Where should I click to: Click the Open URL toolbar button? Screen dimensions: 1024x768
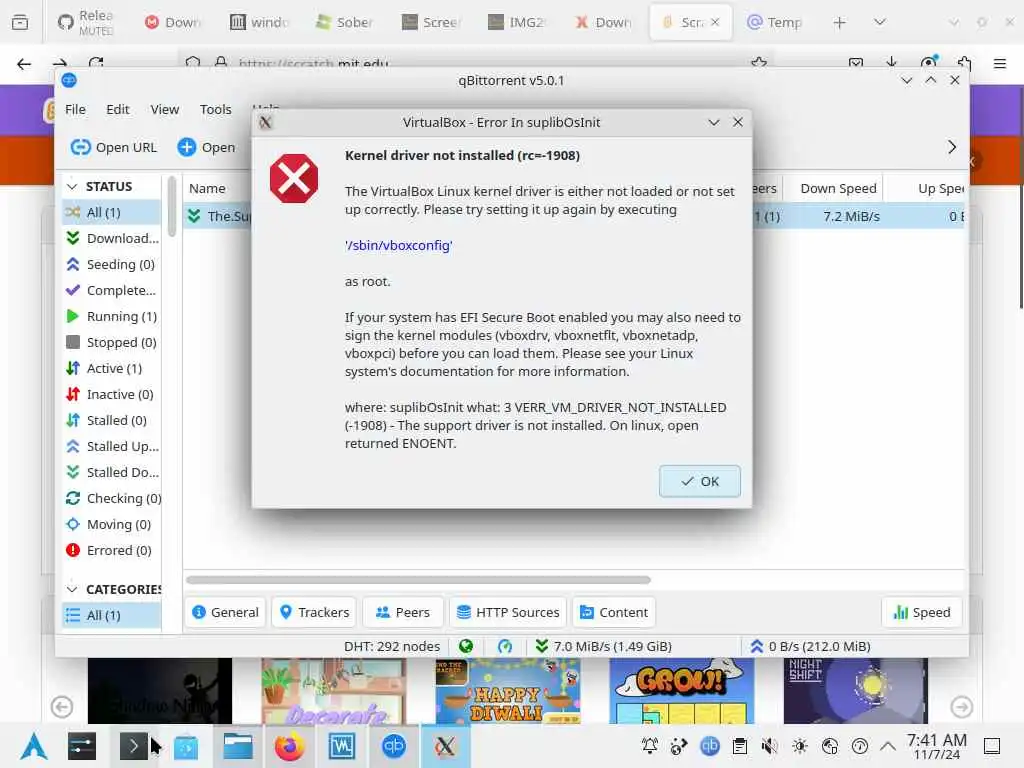tap(114, 148)
